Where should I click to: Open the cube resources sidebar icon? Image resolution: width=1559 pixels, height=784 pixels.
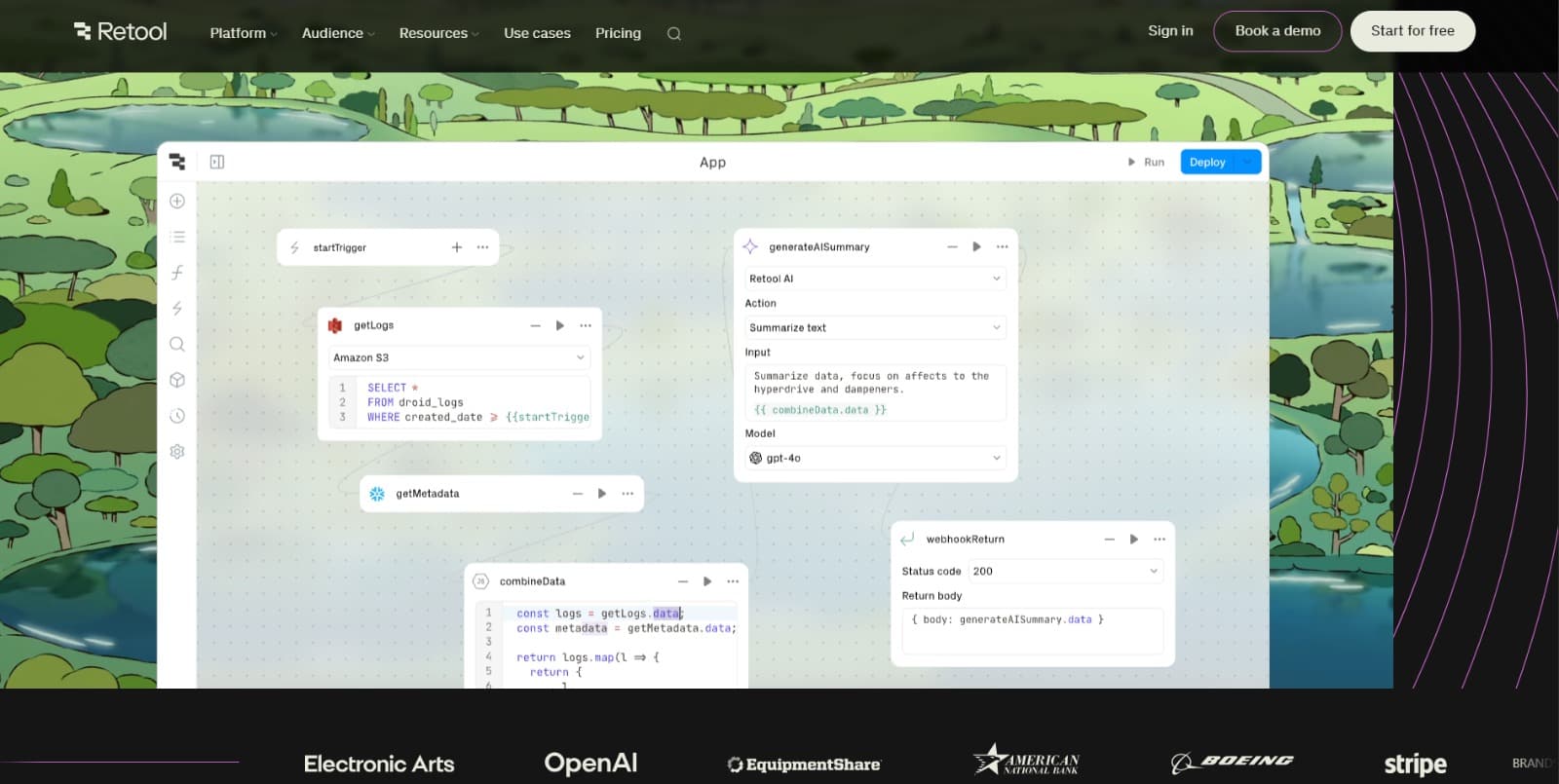(177, 380)
